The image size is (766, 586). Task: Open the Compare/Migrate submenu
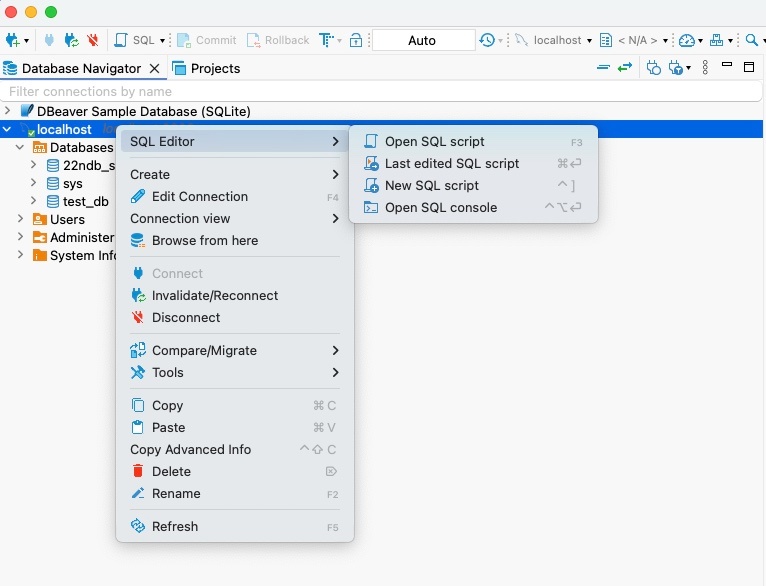coord(235,350)
